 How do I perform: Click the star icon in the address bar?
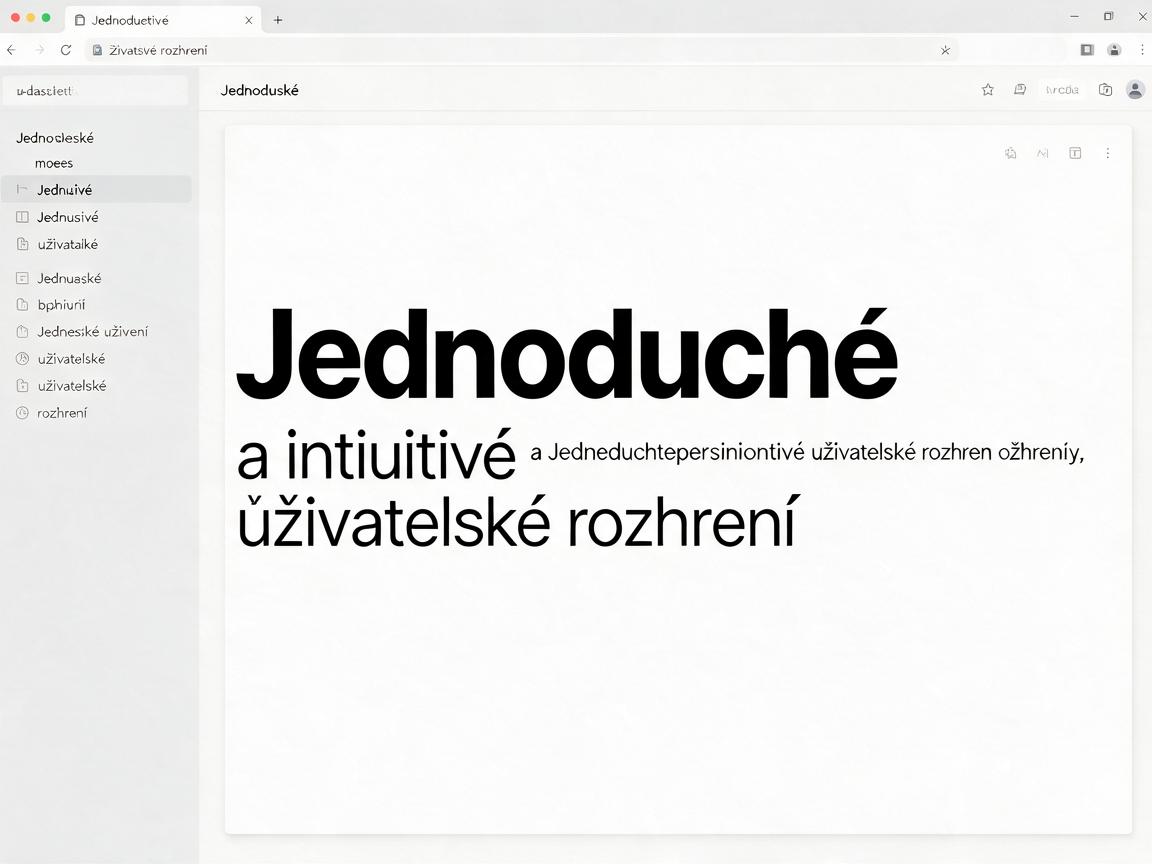point(946,50)
